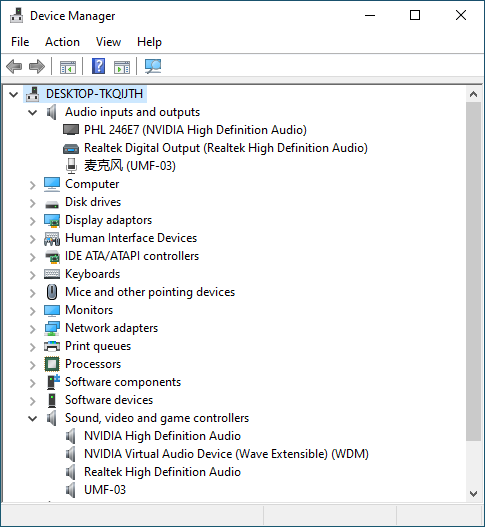Click the Forward arrow toolbar icon
Screen dimensions: 485x527
click(37, 66)
